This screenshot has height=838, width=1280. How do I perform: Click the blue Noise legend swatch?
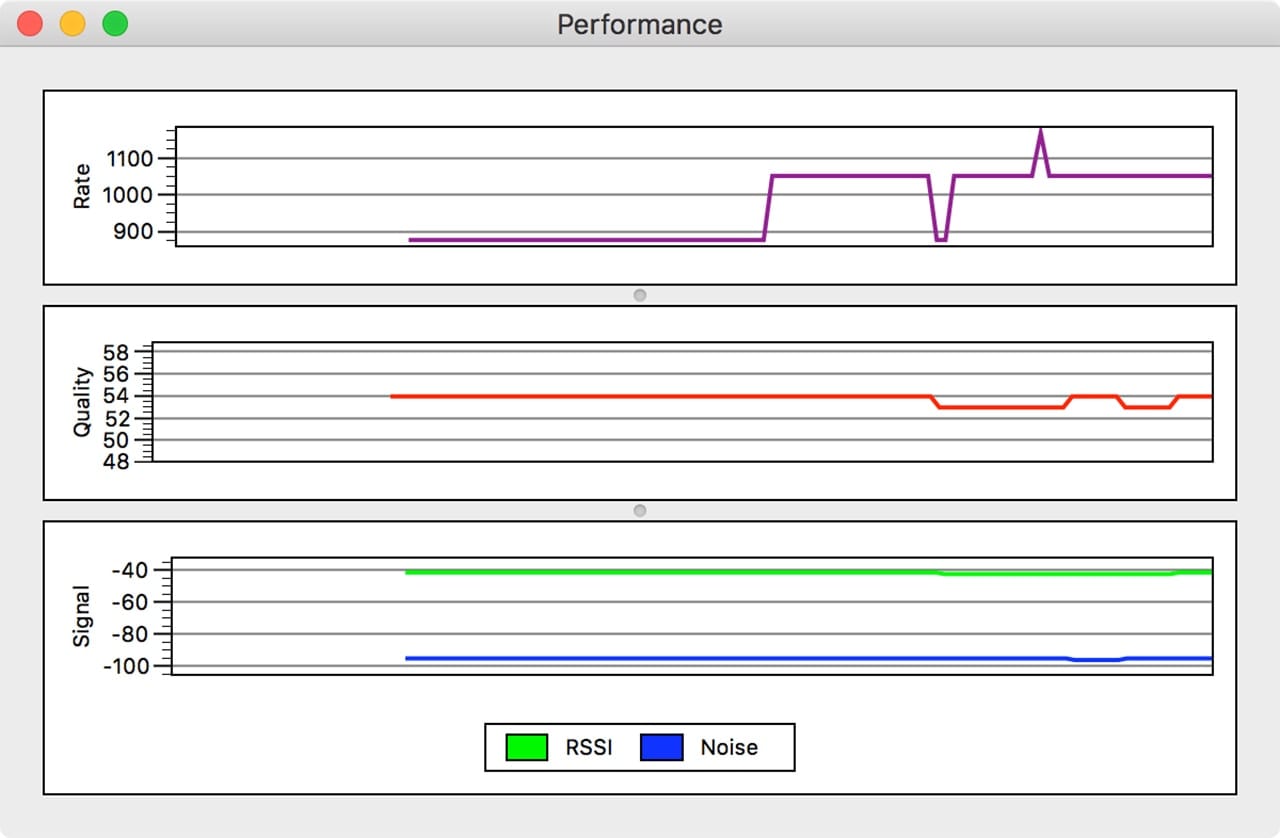click(x=661, y=747)
